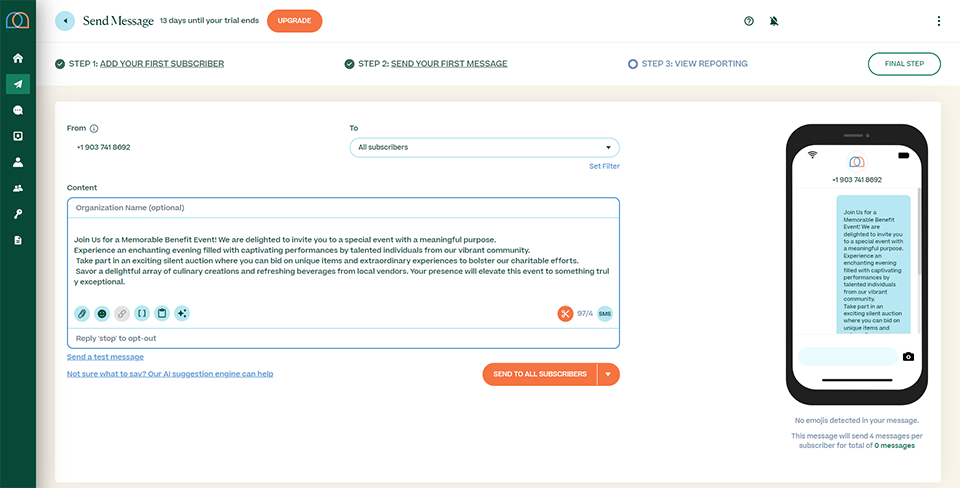
Task: Click the trial days remaining notice
Action: pyautogui.click(x=209, y=21)
